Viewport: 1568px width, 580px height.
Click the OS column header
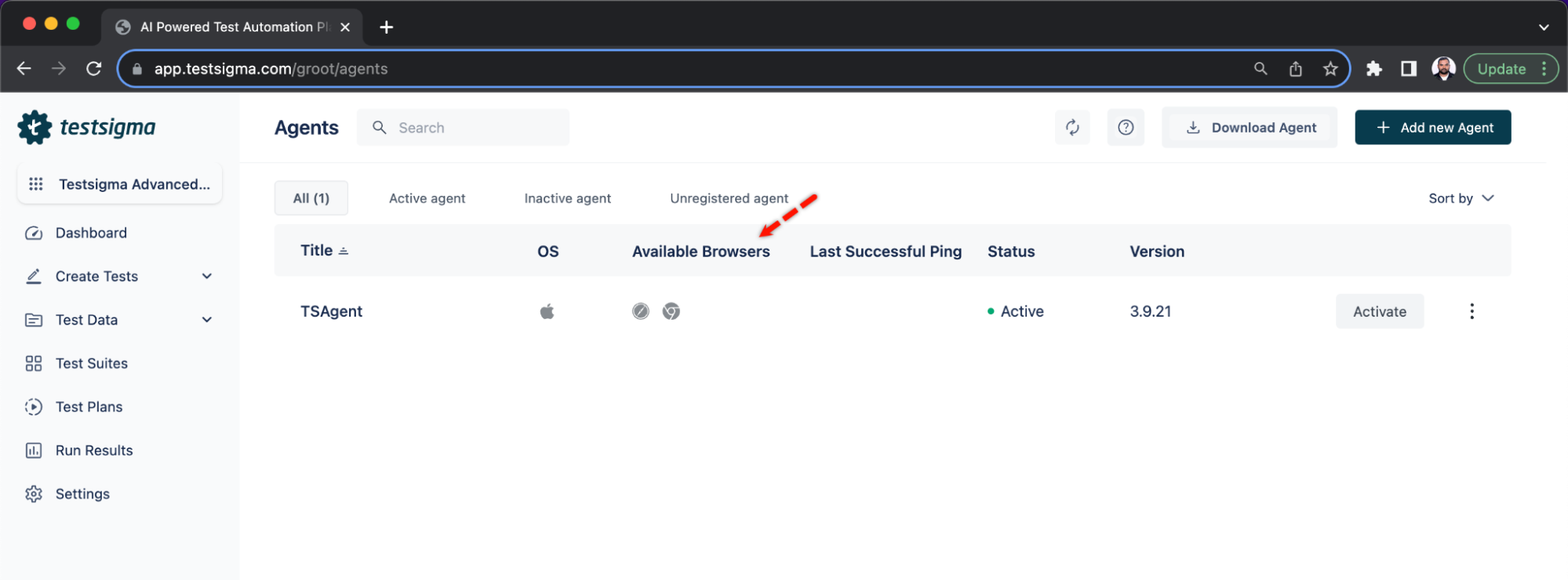548,252
